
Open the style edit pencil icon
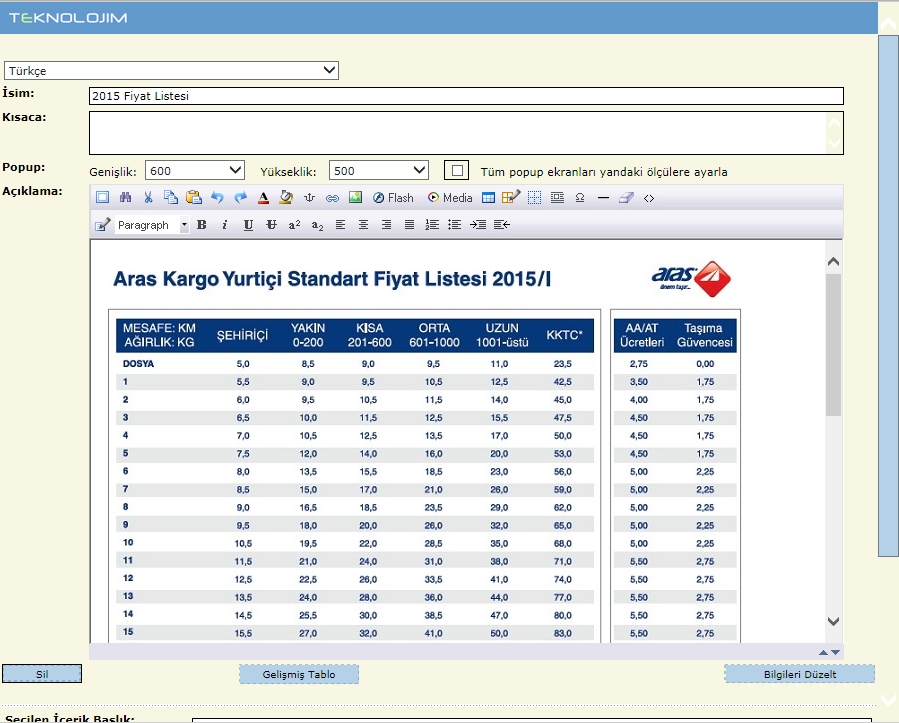point(102,225)
